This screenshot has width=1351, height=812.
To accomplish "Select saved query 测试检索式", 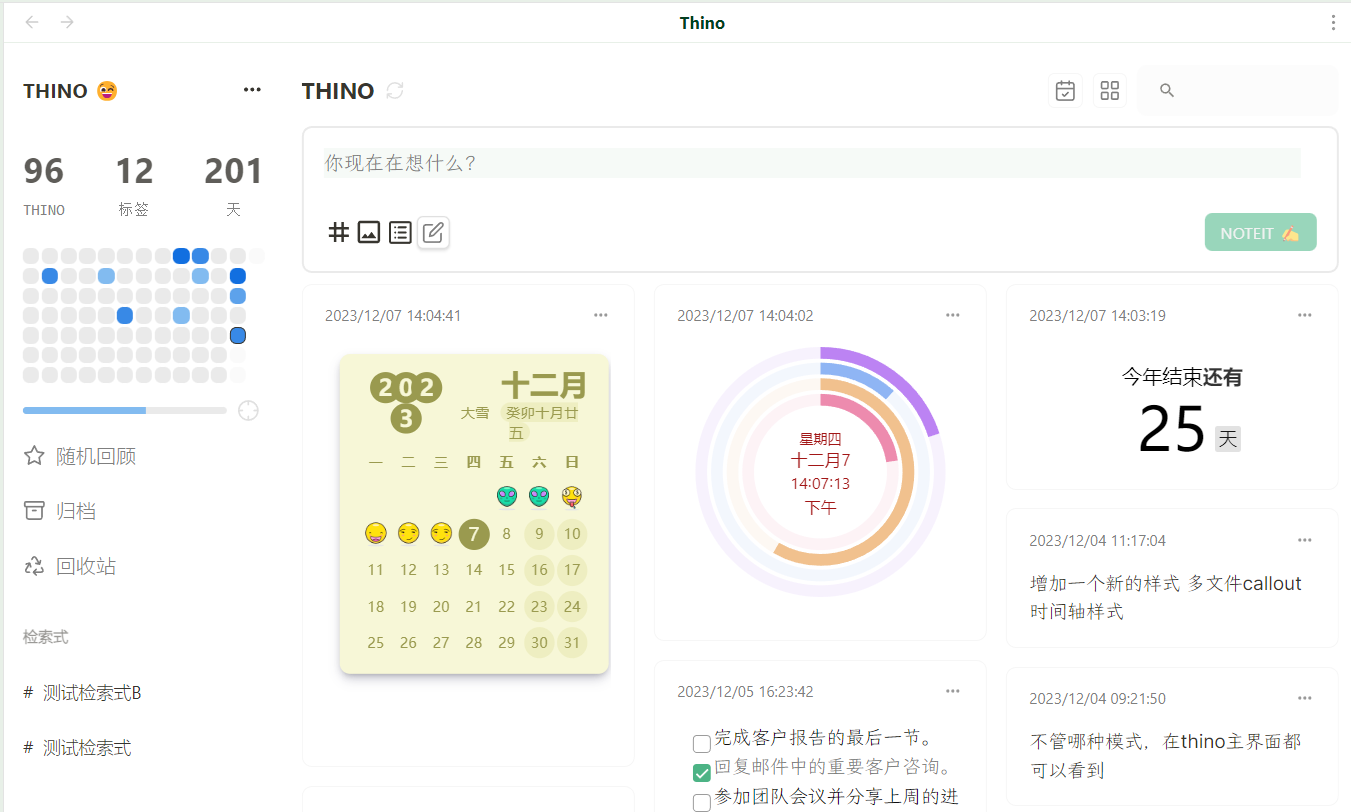I will 87,748.
